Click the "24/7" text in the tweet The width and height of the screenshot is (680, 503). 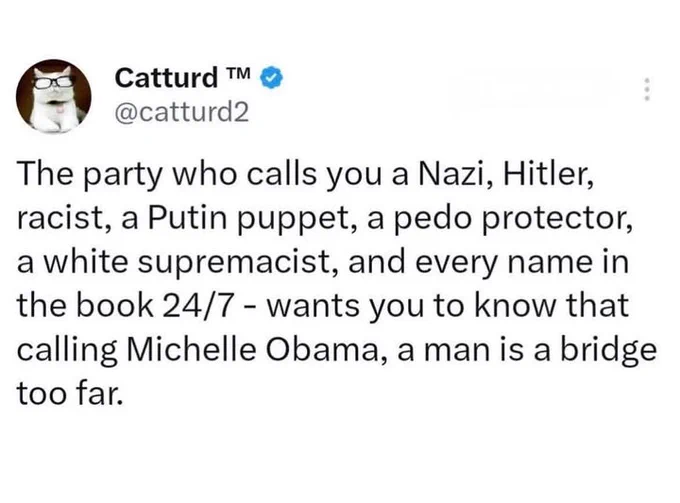(x=196, y=305)
